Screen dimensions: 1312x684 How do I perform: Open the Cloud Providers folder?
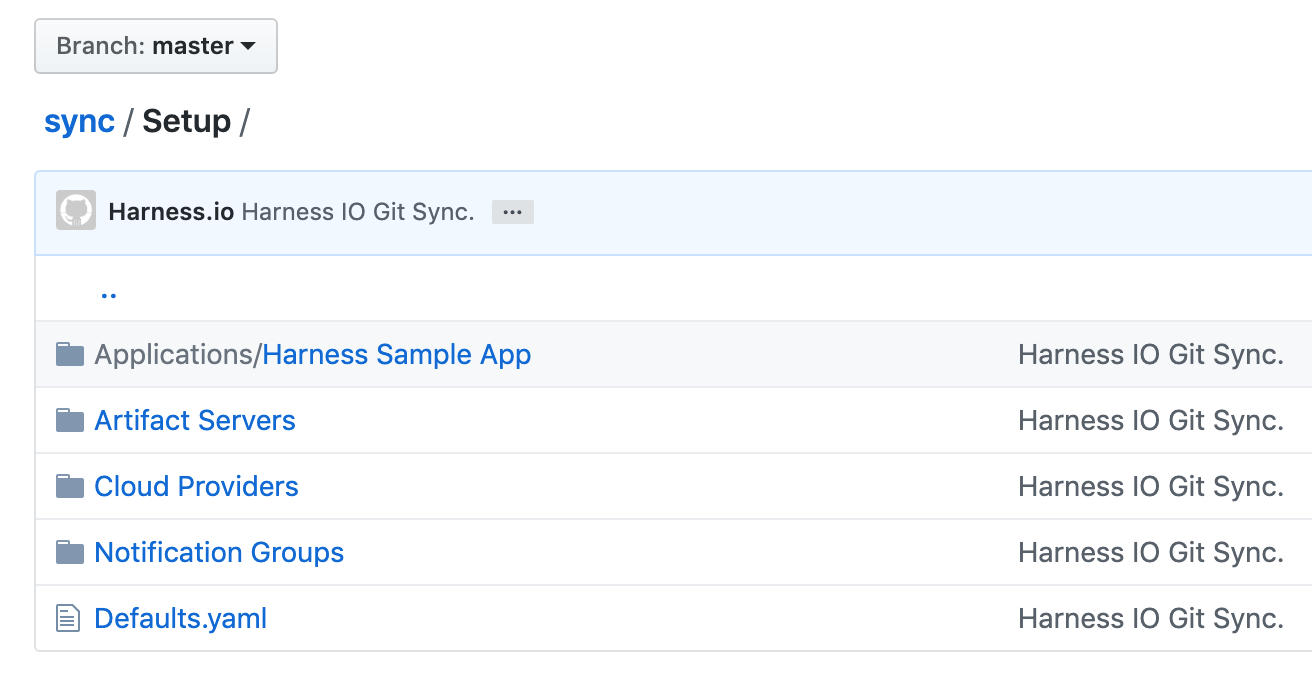click(x=196, y=486)
